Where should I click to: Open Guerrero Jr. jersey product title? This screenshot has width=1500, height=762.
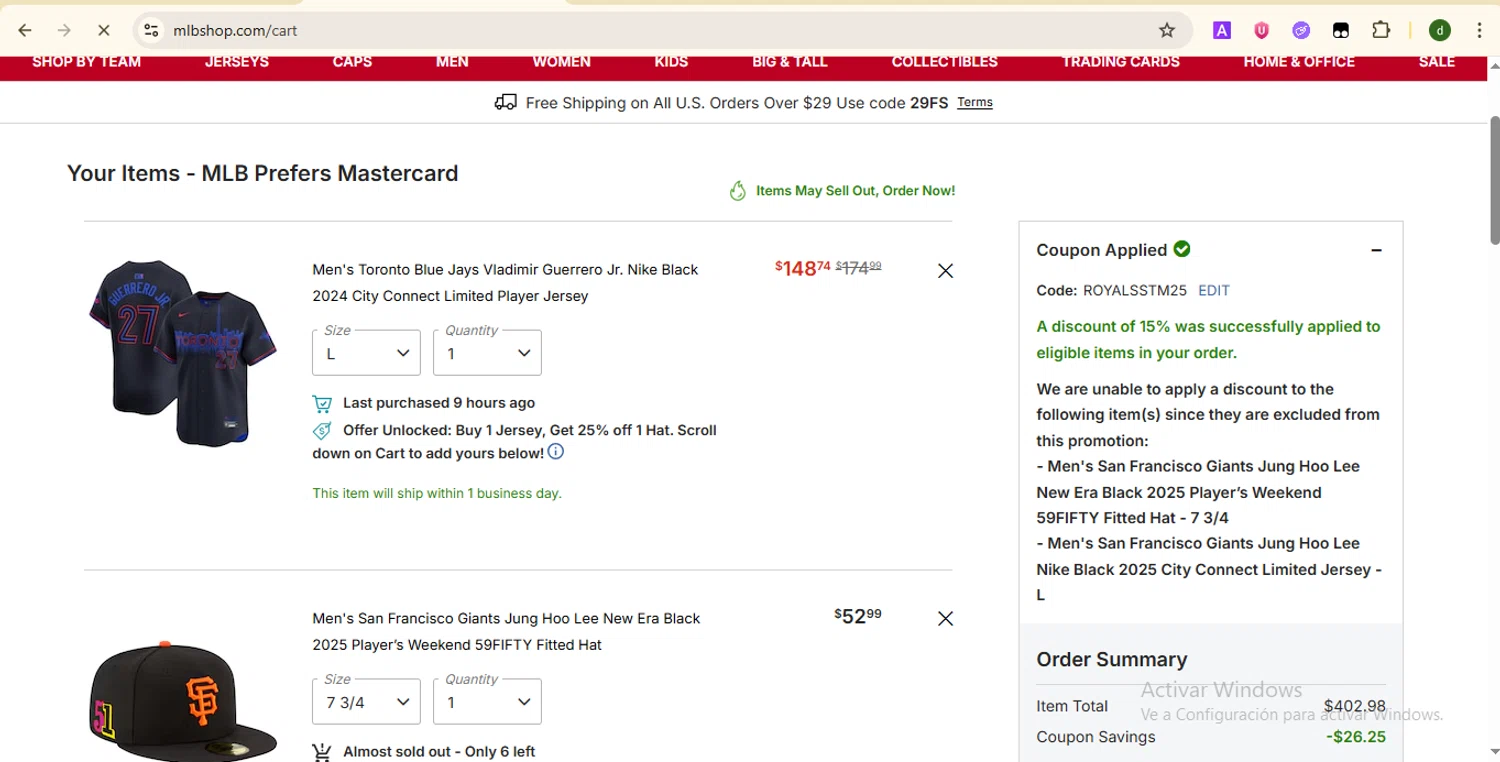[505, 283]
